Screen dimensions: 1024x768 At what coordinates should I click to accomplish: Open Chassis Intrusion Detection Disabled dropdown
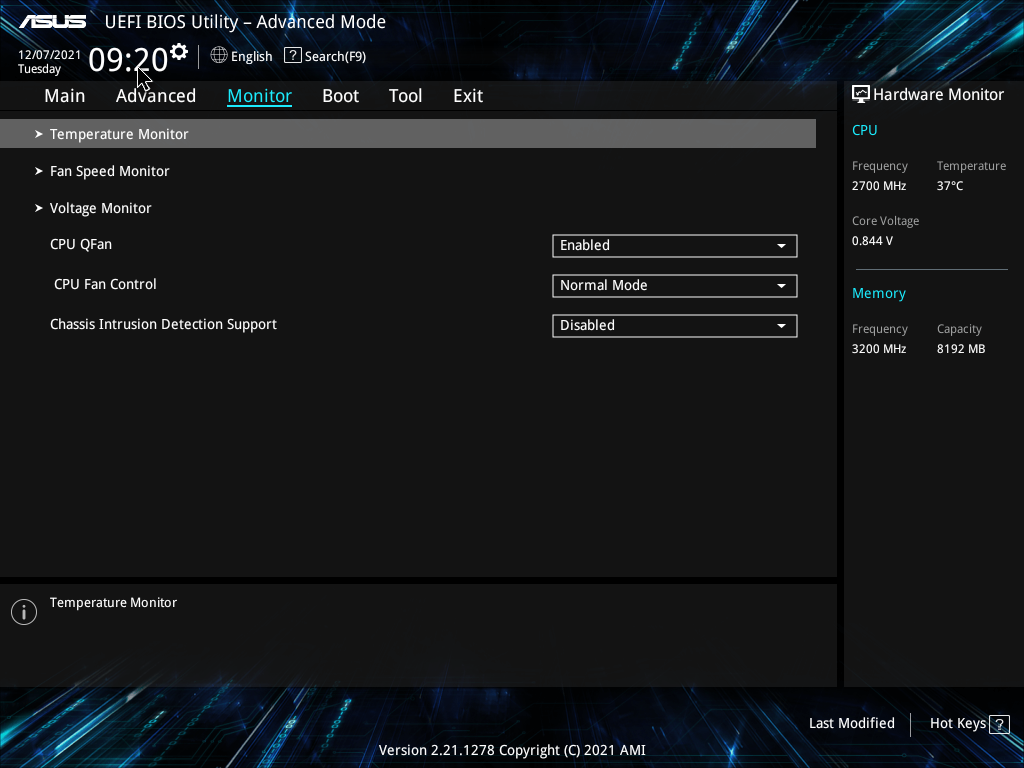[x=675, y=325]
